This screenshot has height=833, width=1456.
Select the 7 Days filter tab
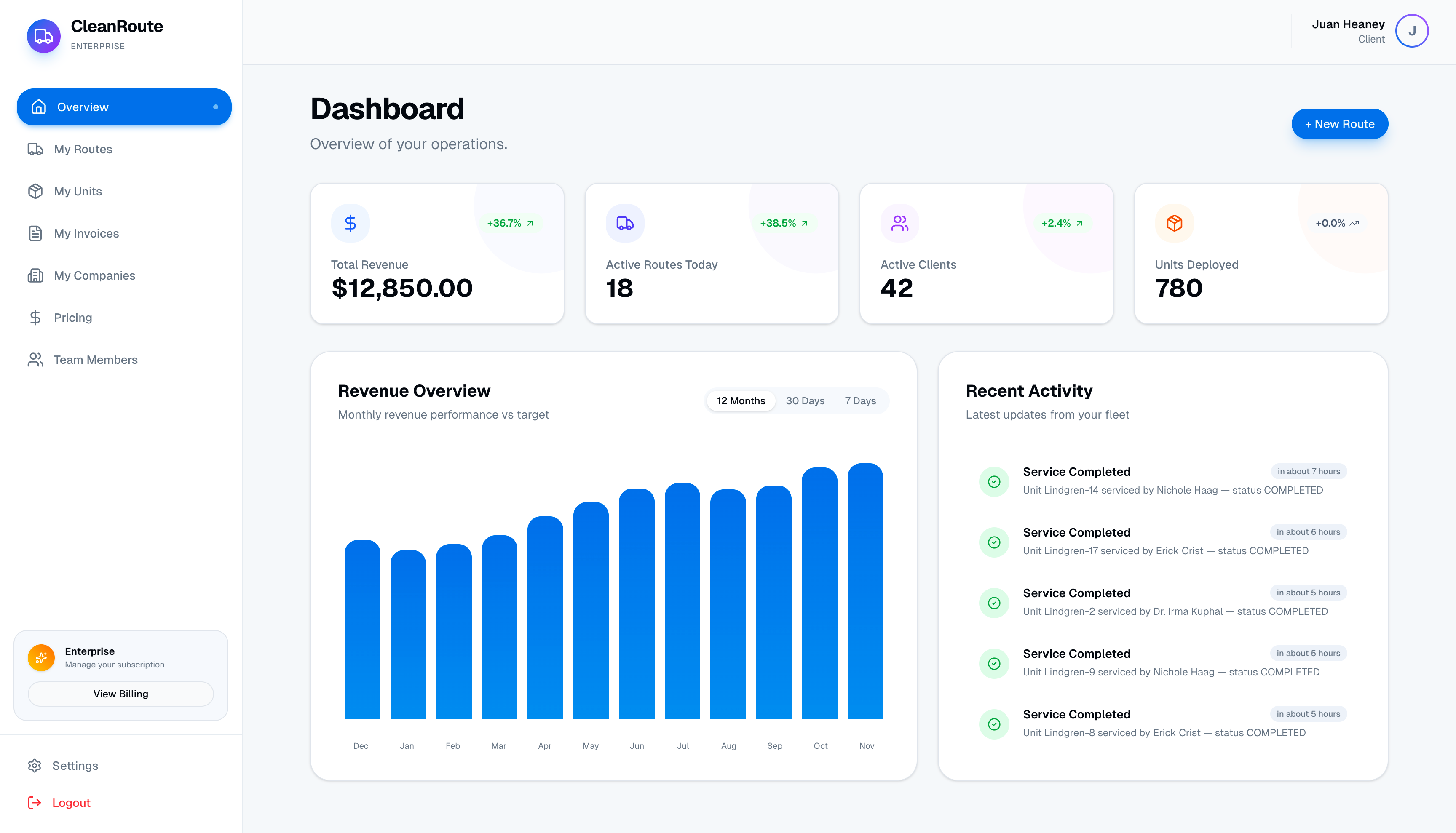point(860,400)
